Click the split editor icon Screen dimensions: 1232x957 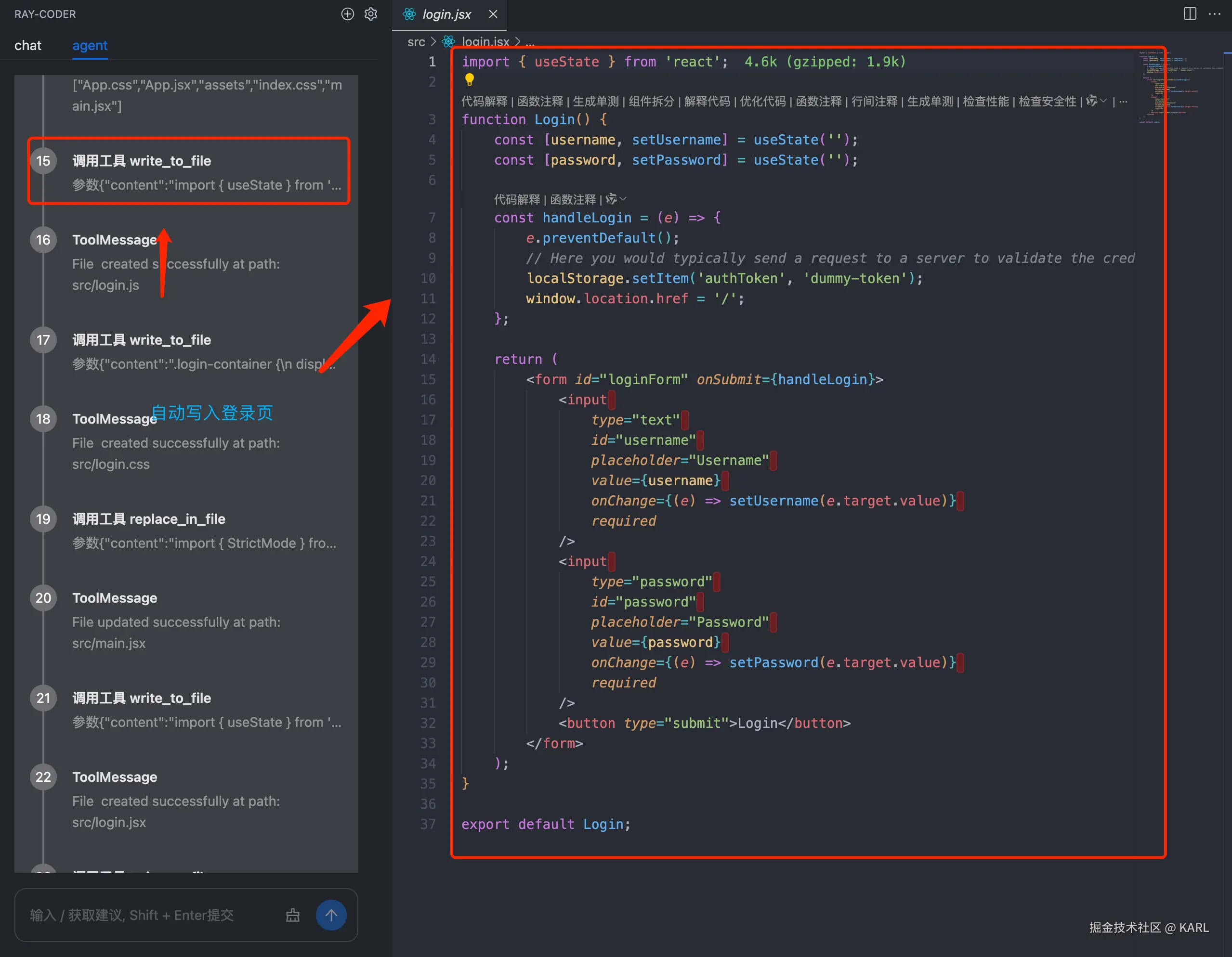1189,14
